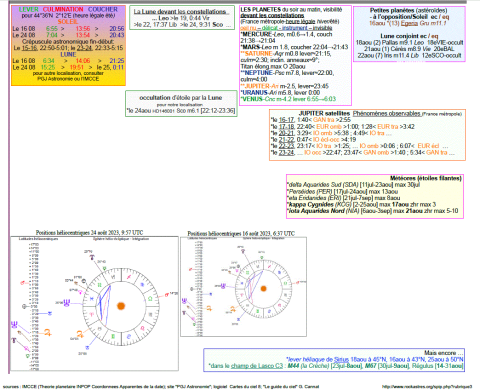The image size is (480, 390).
Task: Click the red Mars symbol right of 24 août wheel
Action: pyautogui.click(x=166, y=295)
